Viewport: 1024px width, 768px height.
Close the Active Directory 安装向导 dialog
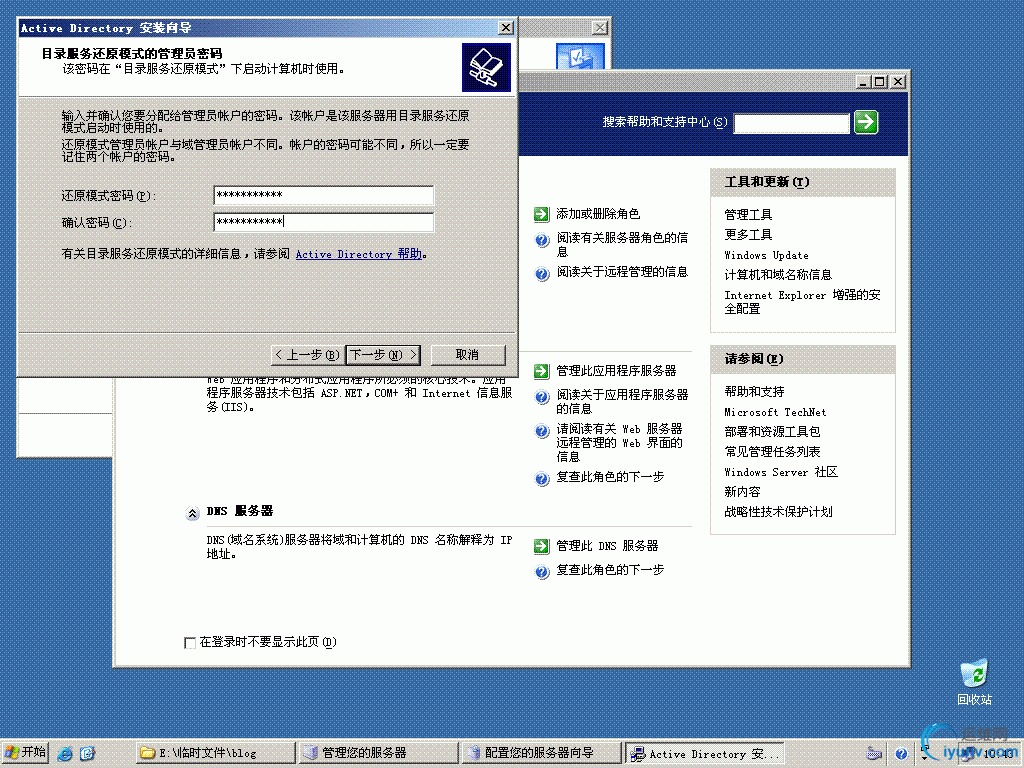click(x=505, y=27)
